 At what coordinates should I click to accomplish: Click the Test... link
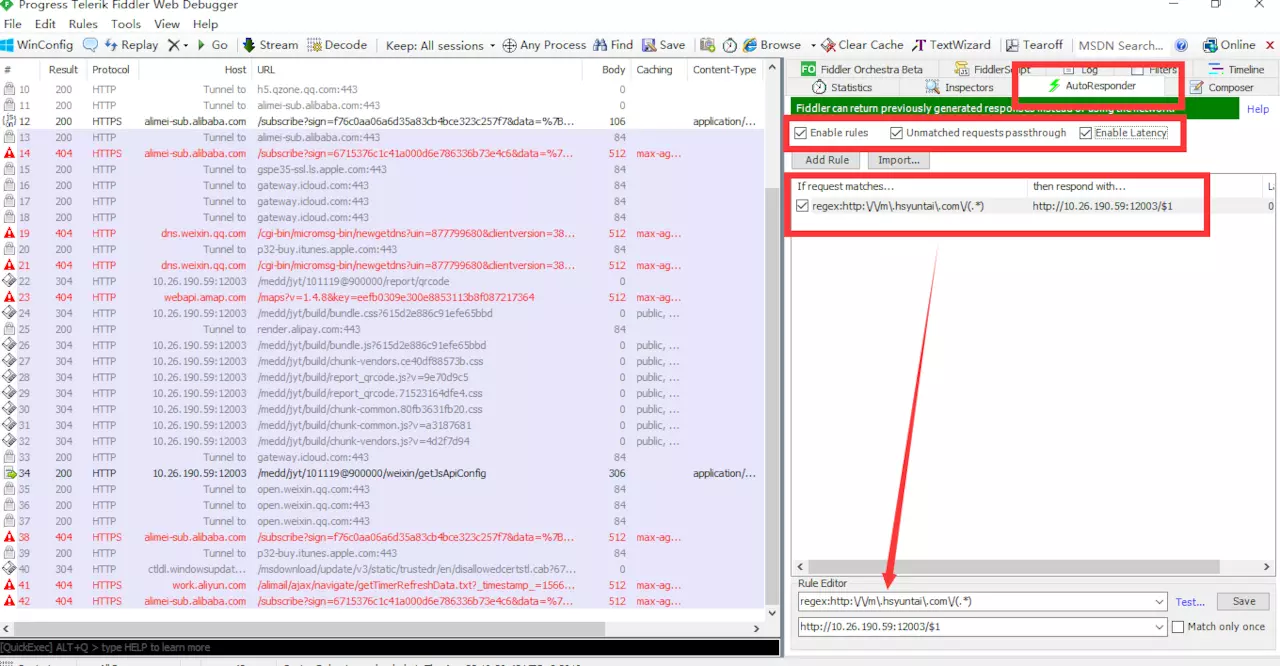(x=1190, y=602)
